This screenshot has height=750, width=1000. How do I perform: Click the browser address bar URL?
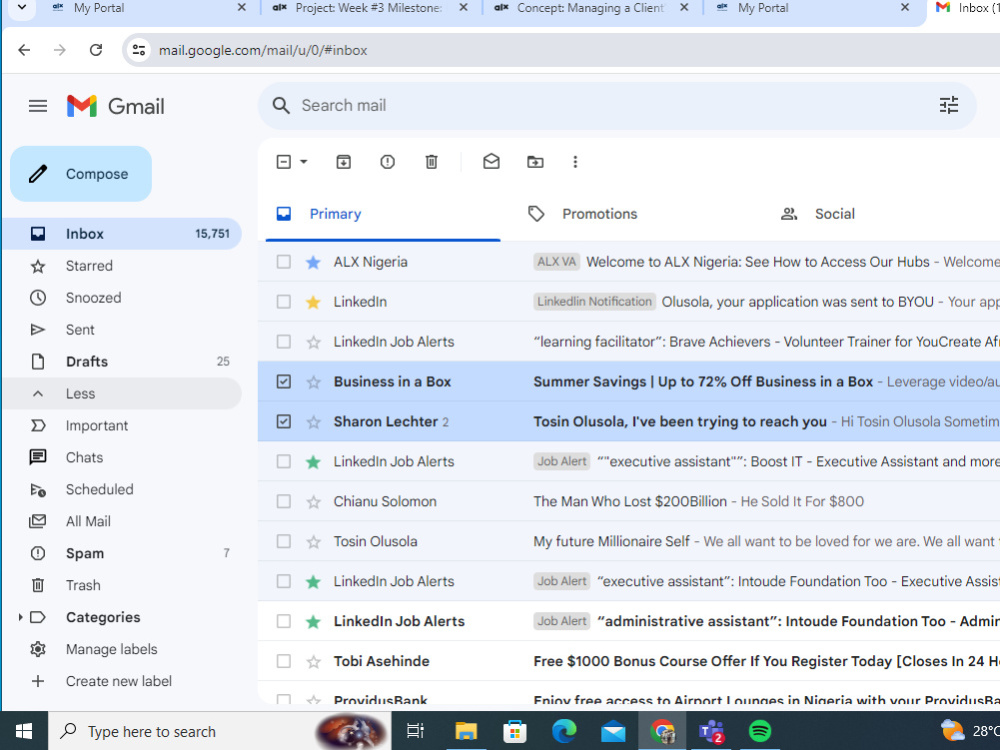263,50
